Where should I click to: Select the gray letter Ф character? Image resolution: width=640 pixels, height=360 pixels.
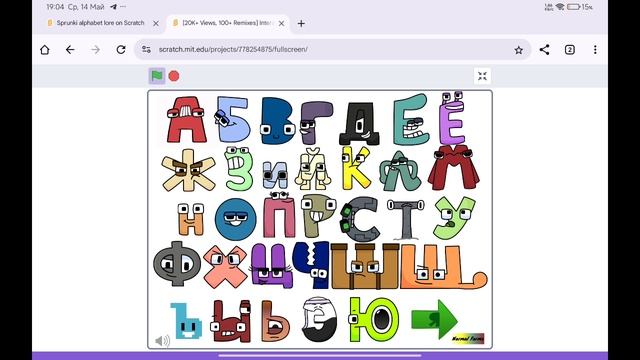[x=177, y=263]
